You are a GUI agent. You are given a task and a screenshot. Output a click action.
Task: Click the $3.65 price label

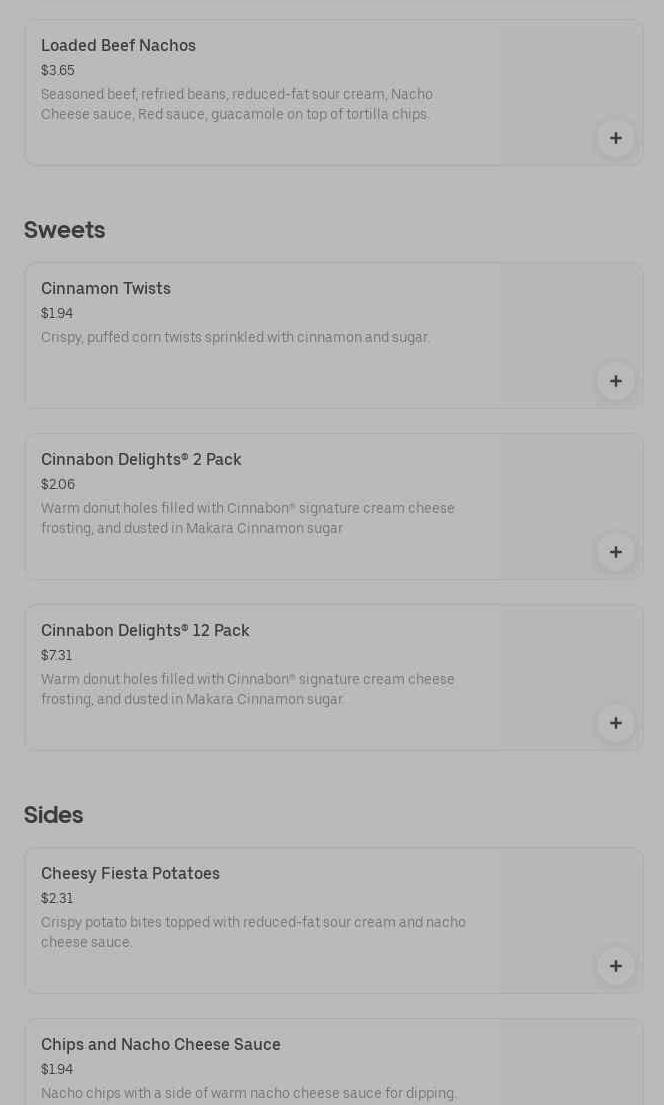(58, 71)
